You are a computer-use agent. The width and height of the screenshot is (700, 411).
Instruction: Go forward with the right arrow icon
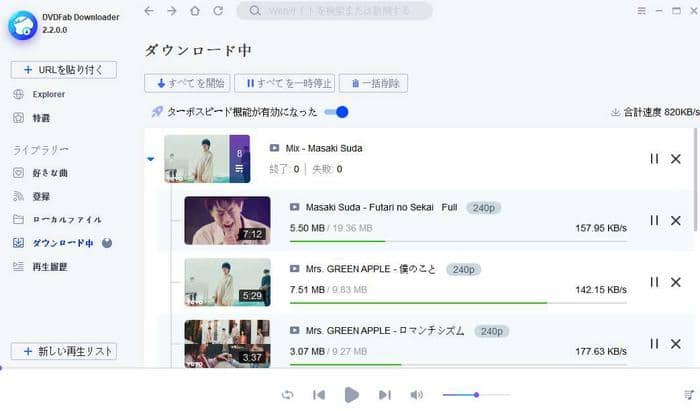[172, 11]
